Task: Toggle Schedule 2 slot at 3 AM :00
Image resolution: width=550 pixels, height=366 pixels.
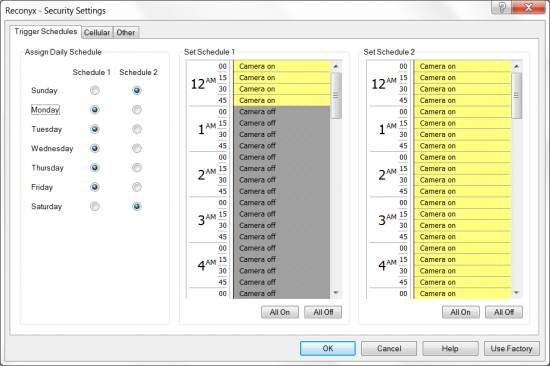Action: (x=462, y=202)
